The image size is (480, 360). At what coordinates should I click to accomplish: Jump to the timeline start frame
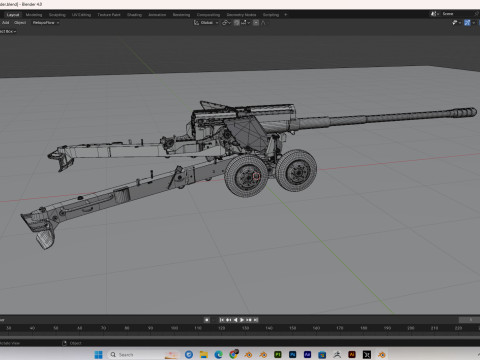tap(222, 320)
